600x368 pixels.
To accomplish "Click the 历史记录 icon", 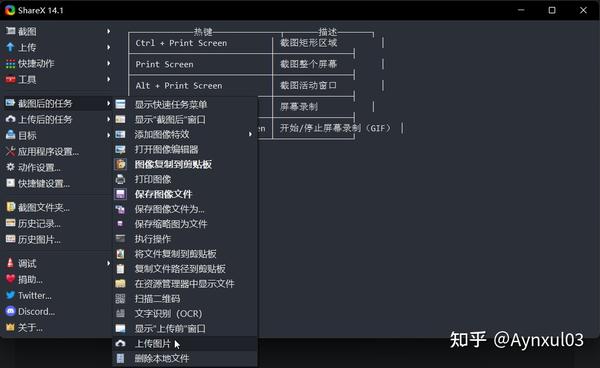I will [10, 223].
